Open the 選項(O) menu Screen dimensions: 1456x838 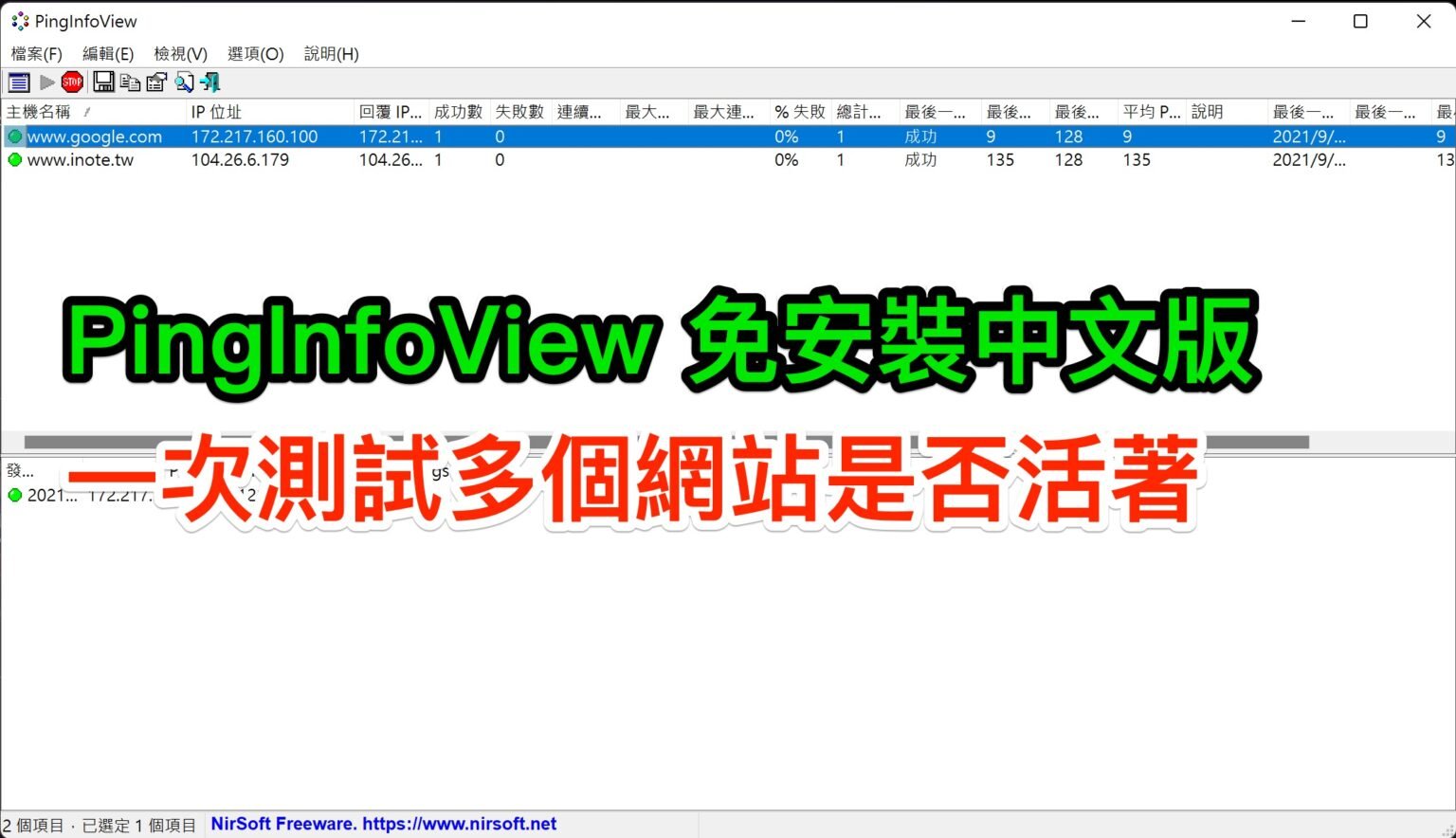pos(255,54)
